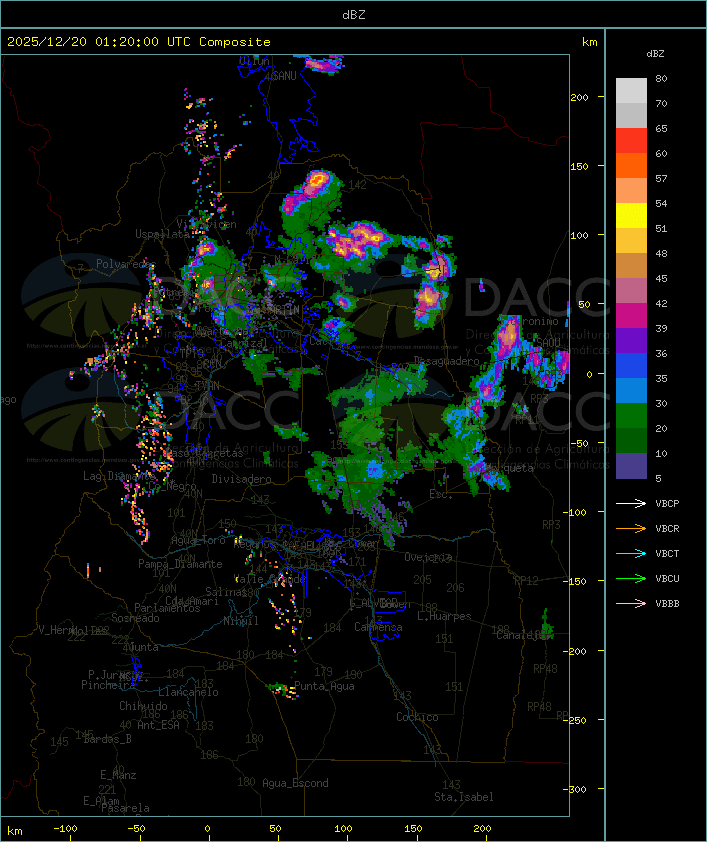Viewport: 707px width, 842px height.
Task: Select the magenta swatch between 42 and 39
Action: pyautogui.click(x=631, y=316)
